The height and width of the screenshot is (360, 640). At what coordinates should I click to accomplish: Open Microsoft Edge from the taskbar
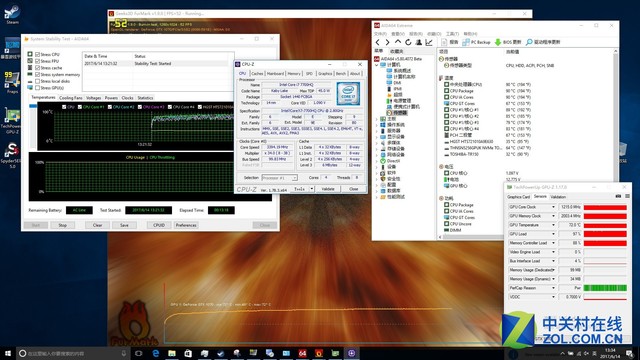click(x=156, y=353)
